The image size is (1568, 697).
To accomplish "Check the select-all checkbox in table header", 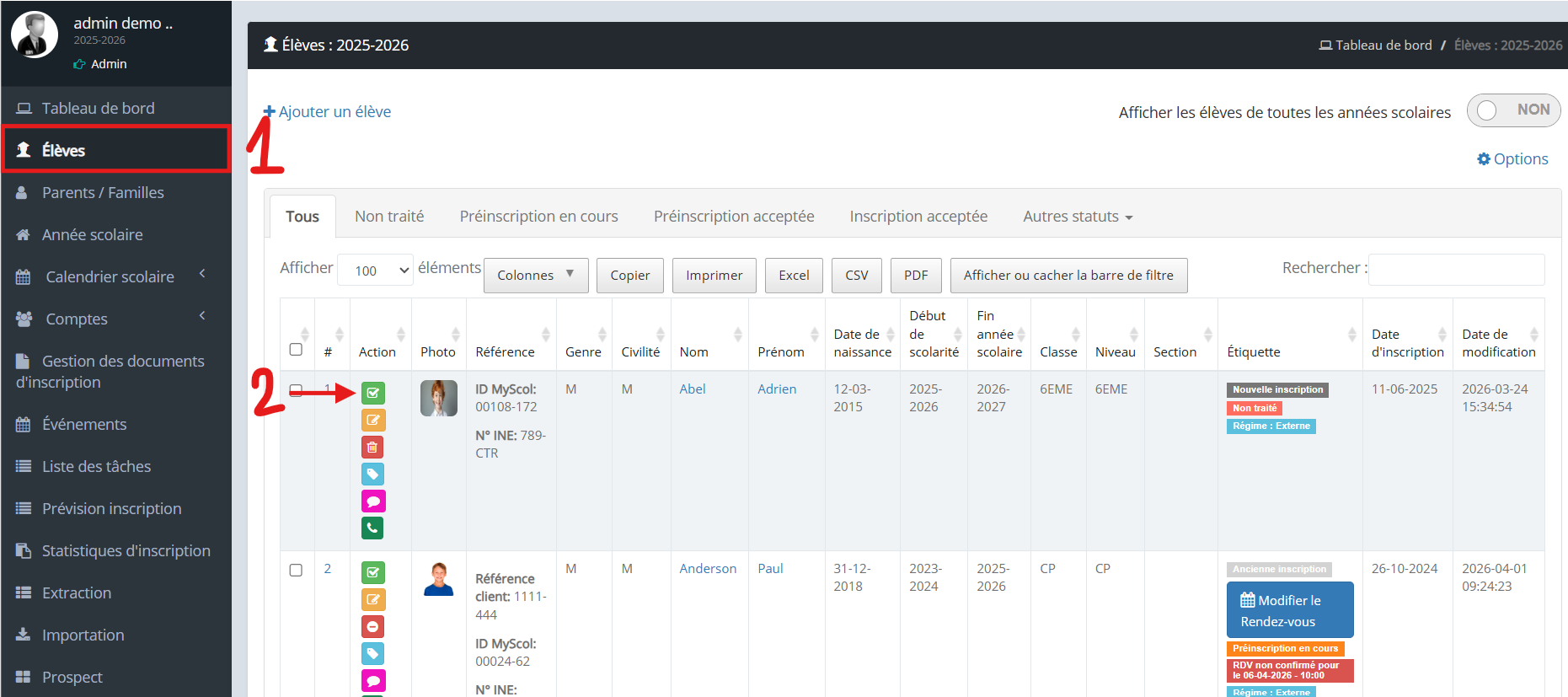I will tap(296, 349).
